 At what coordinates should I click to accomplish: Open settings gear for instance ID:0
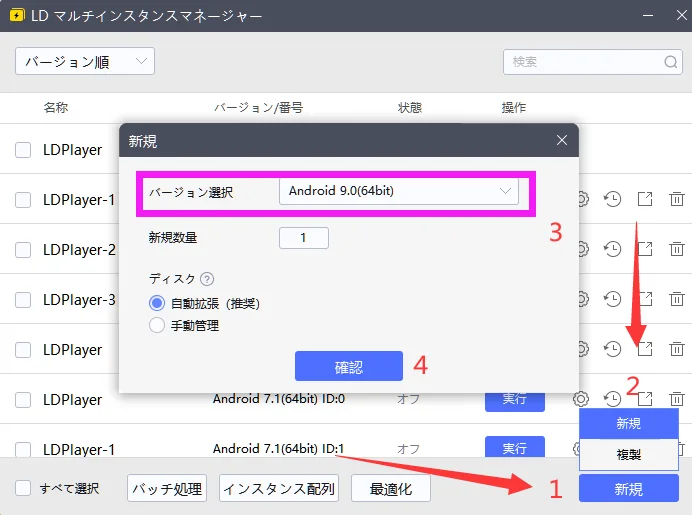[x=581, y=399]
